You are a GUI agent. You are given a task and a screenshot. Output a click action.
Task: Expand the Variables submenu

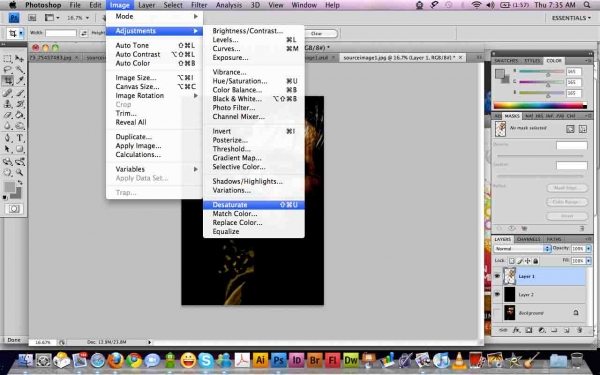coord(155,169)
